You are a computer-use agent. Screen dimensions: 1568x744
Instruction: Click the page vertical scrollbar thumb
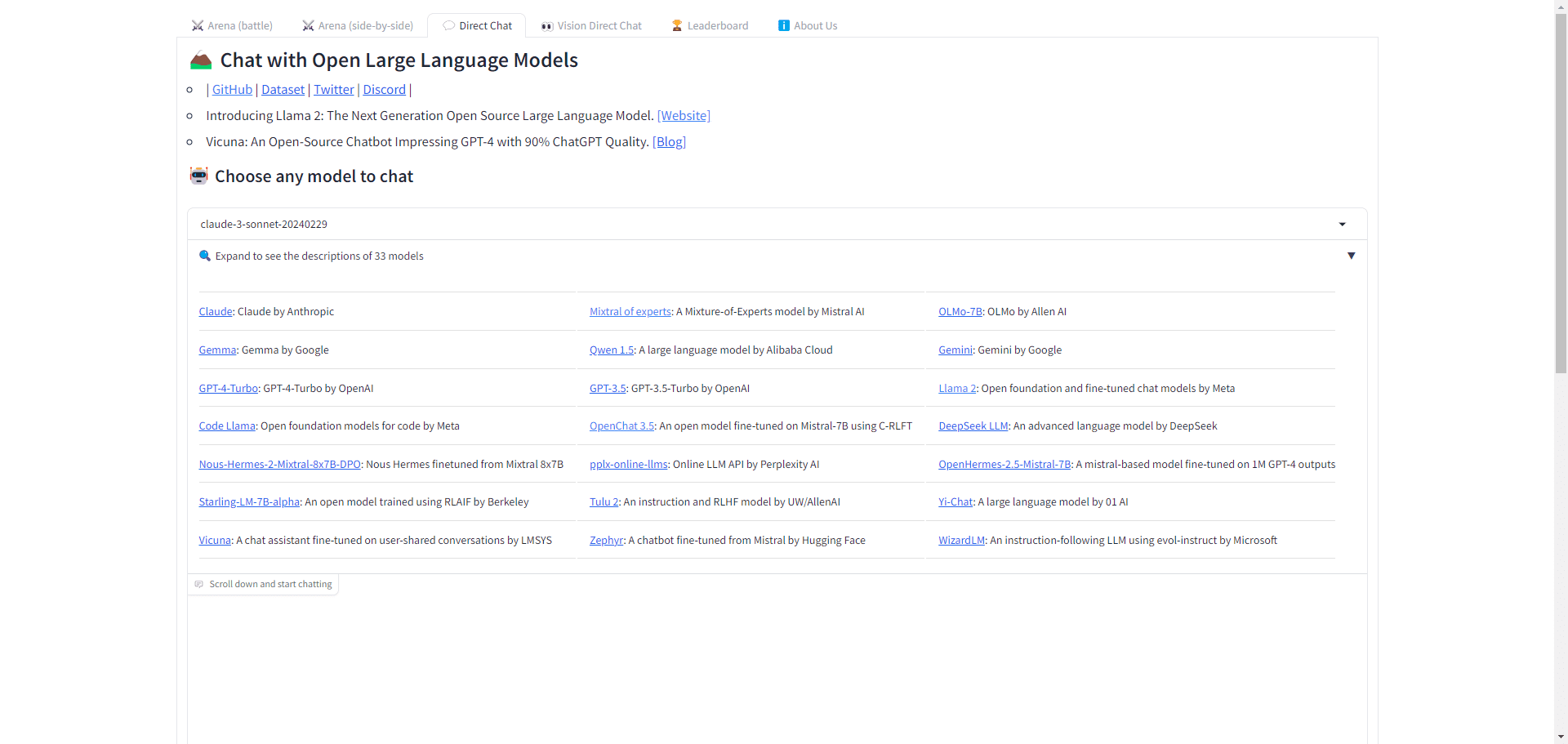tap(1561, 193)
